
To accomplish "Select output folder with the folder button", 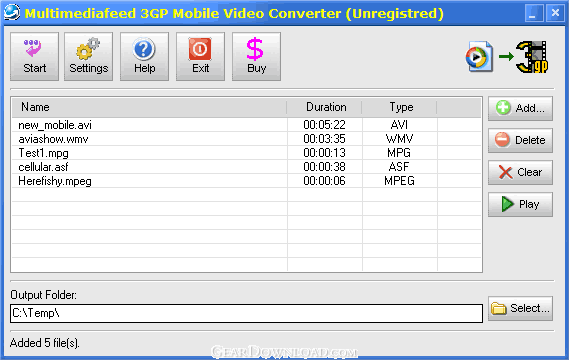I will point(520,308).
